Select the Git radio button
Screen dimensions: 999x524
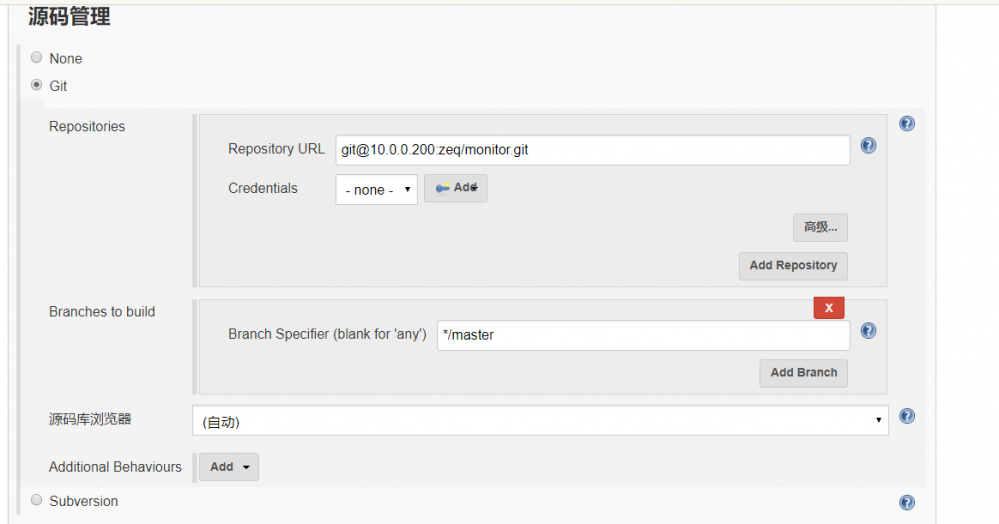tap(37, 86)
